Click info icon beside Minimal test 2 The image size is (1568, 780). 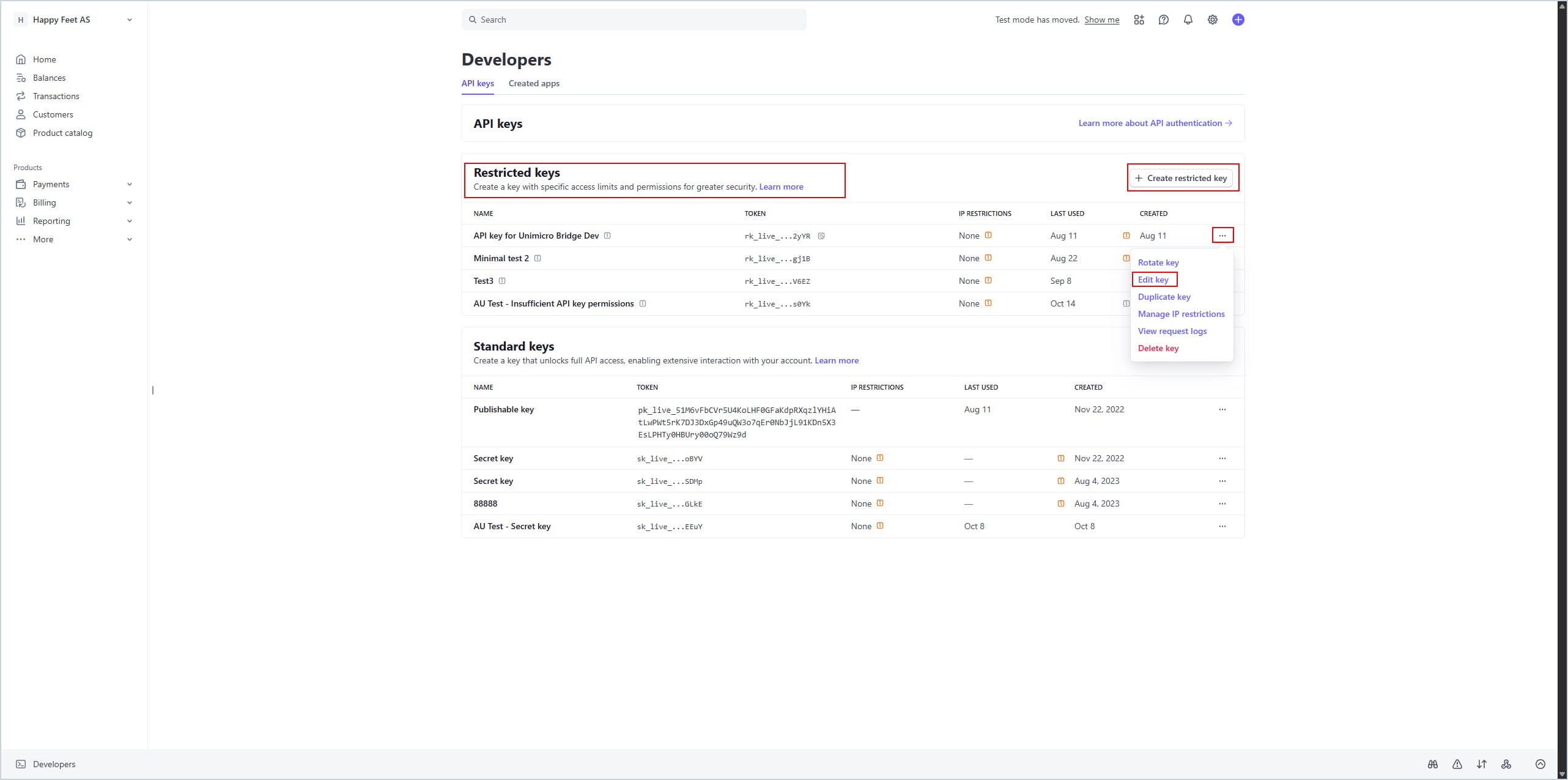[538, 258]
